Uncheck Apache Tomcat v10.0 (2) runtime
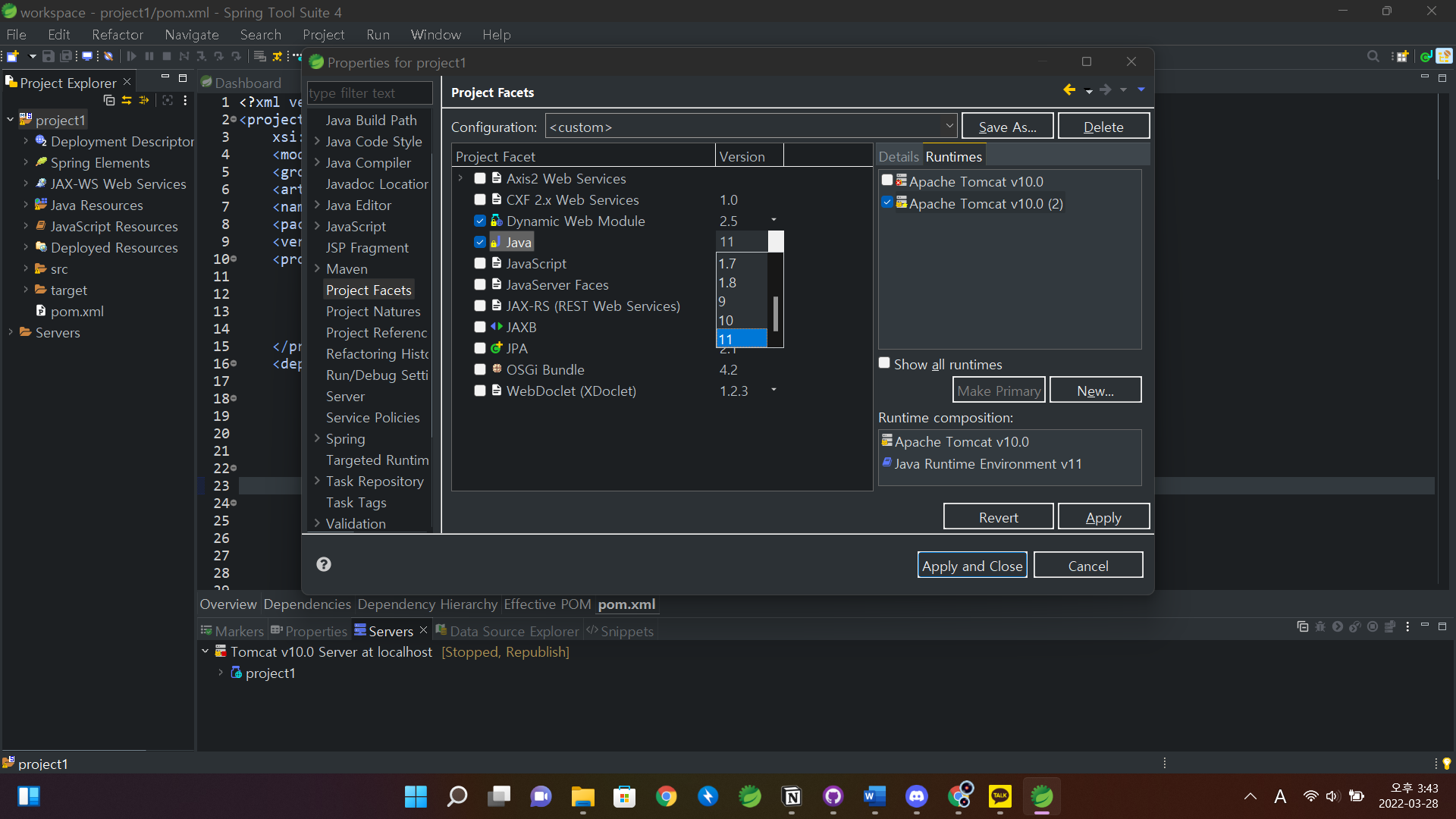 point(886,202)
